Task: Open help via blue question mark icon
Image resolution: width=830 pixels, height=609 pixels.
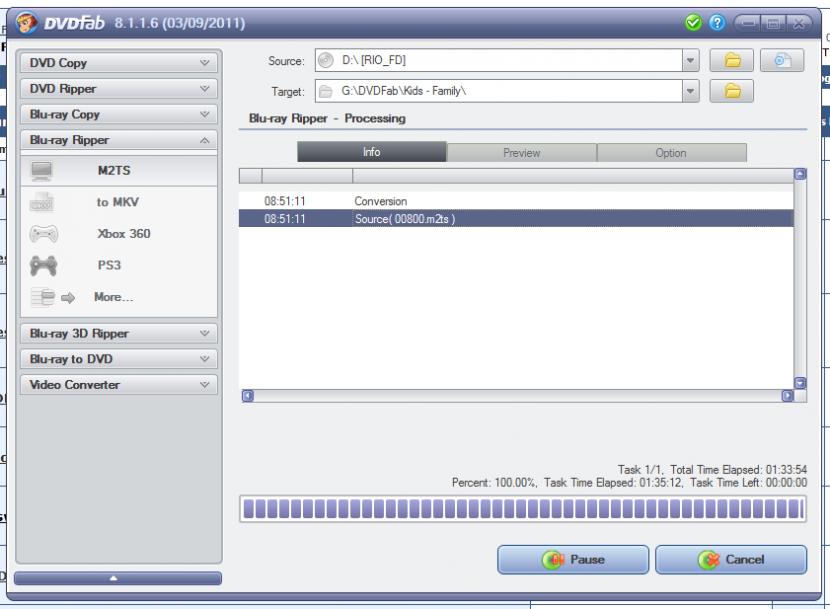Action: pyautogui.click(x=717, y=23)
